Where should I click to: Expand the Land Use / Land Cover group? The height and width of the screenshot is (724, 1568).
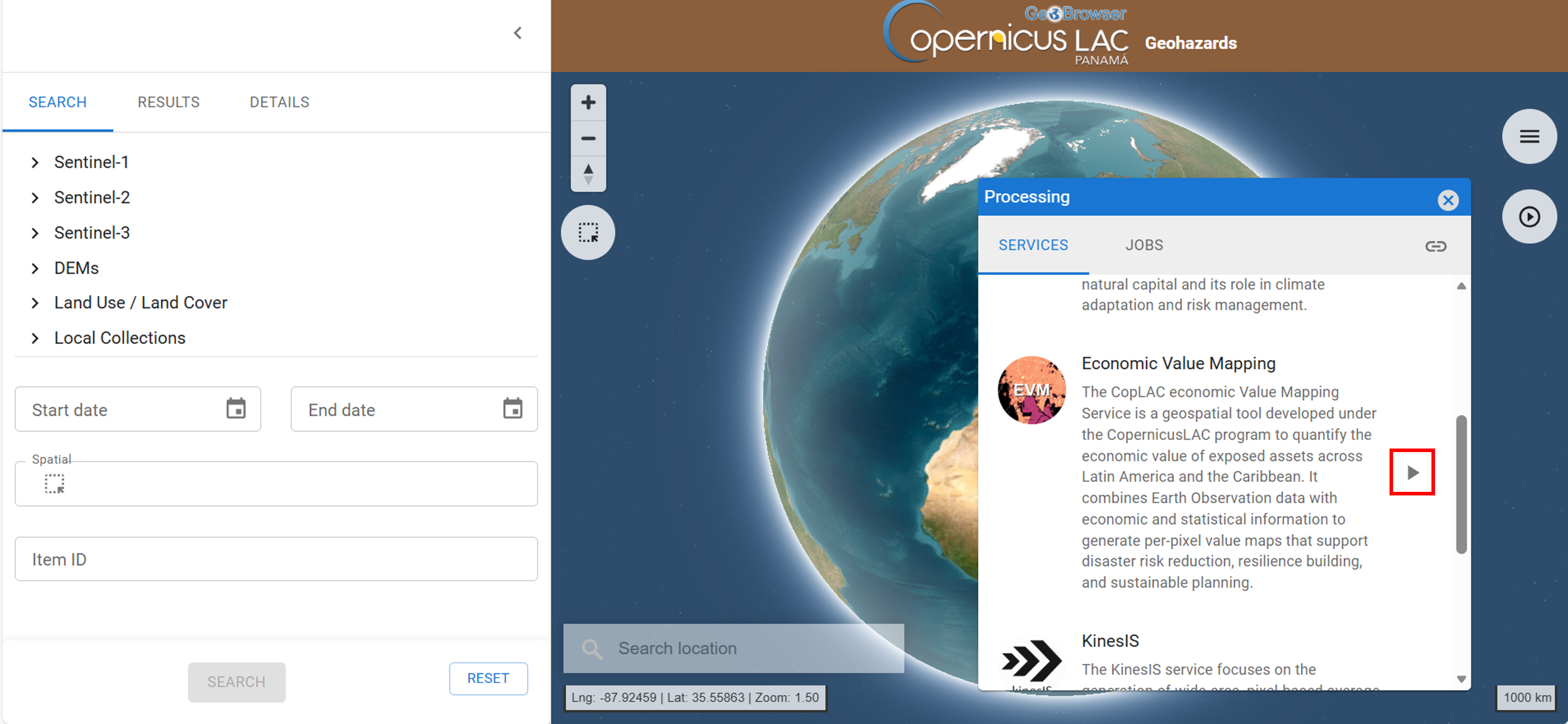pyautogui.click(x=35, y=303)
